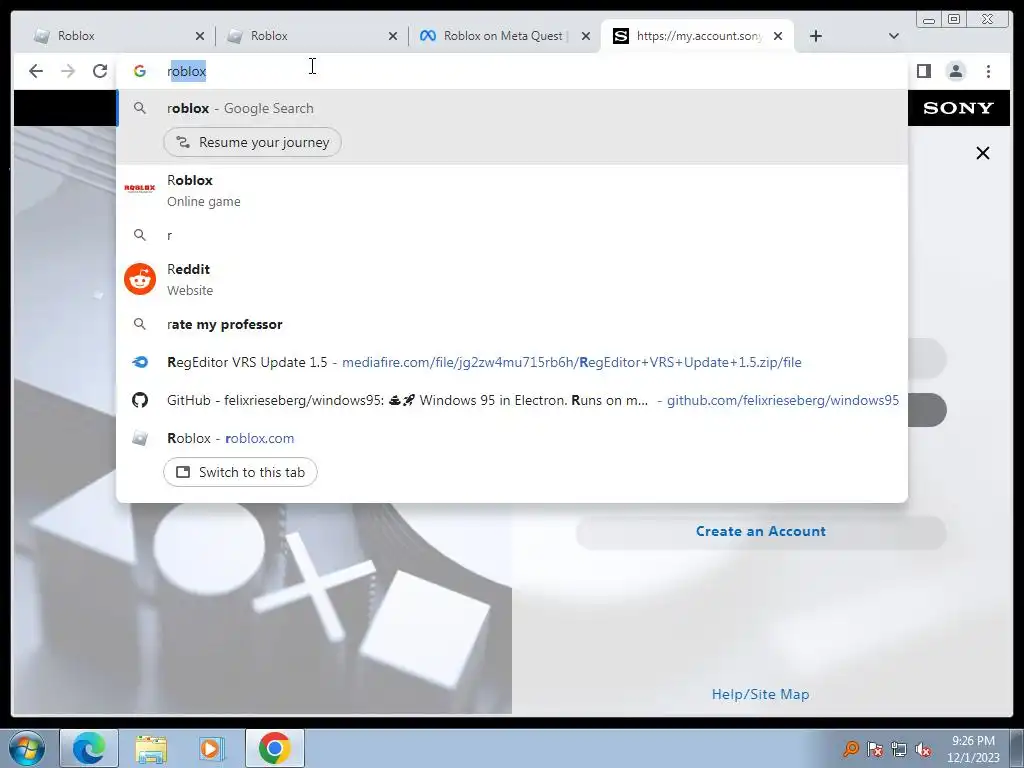The height and width of the screenshot is (768, 1024).
Task: Close the Roblox on Meta Quest tab
Action: (x=586, y=36)
